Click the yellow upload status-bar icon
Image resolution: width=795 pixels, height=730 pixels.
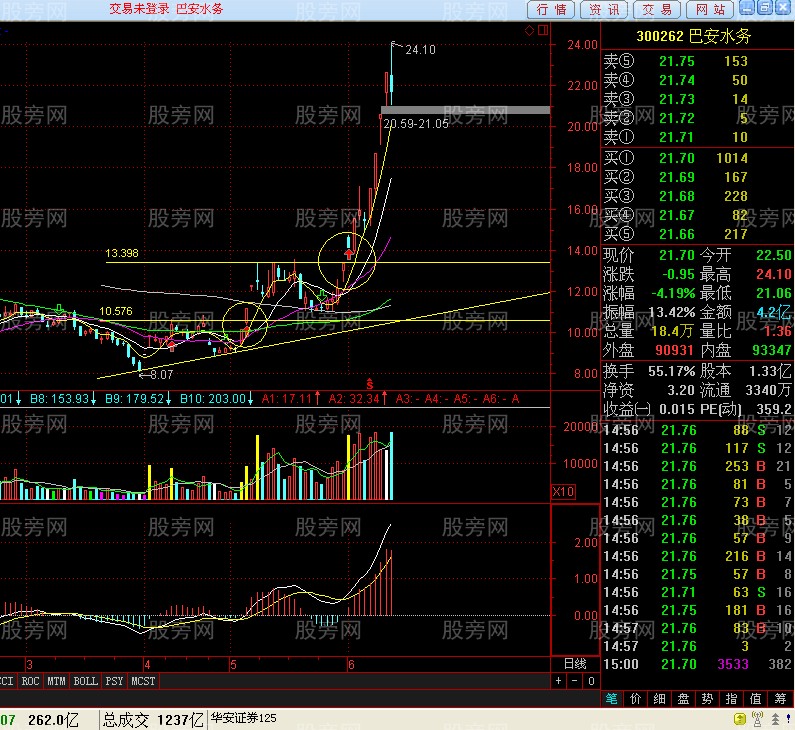[x=740, y=719]
